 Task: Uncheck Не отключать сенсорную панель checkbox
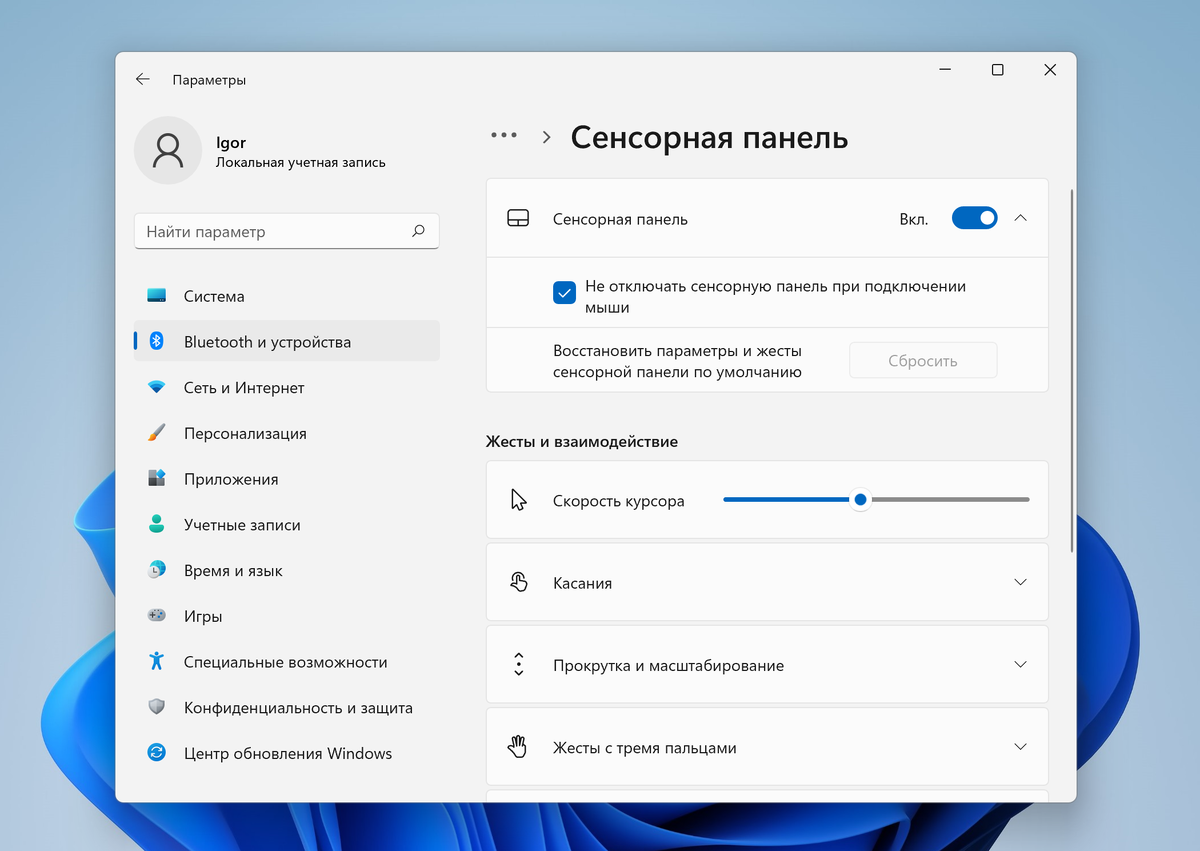coord(564,292)
